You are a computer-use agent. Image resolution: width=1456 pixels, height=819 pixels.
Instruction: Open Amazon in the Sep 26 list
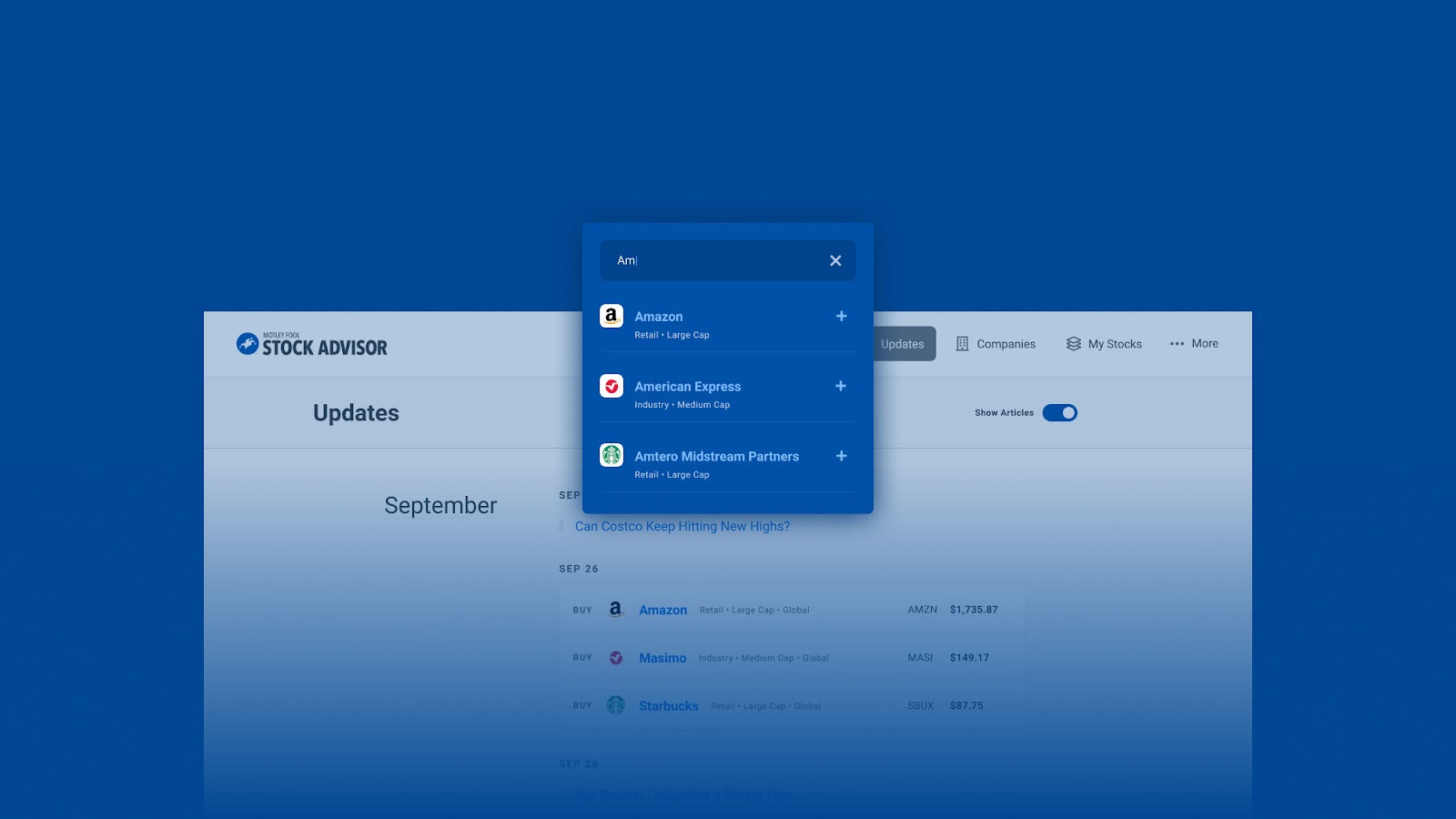662,610
